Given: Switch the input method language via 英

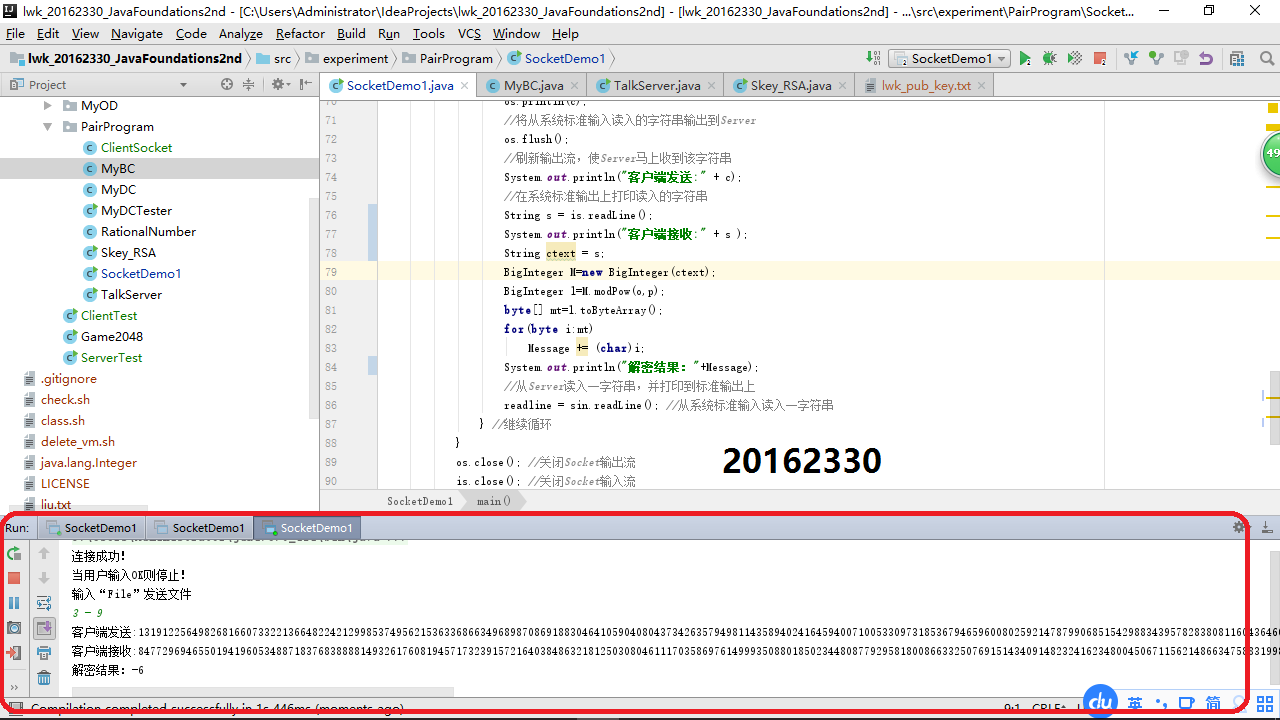Looking at the screenshot, I should pyautogui.click(x=1135, y=703).
